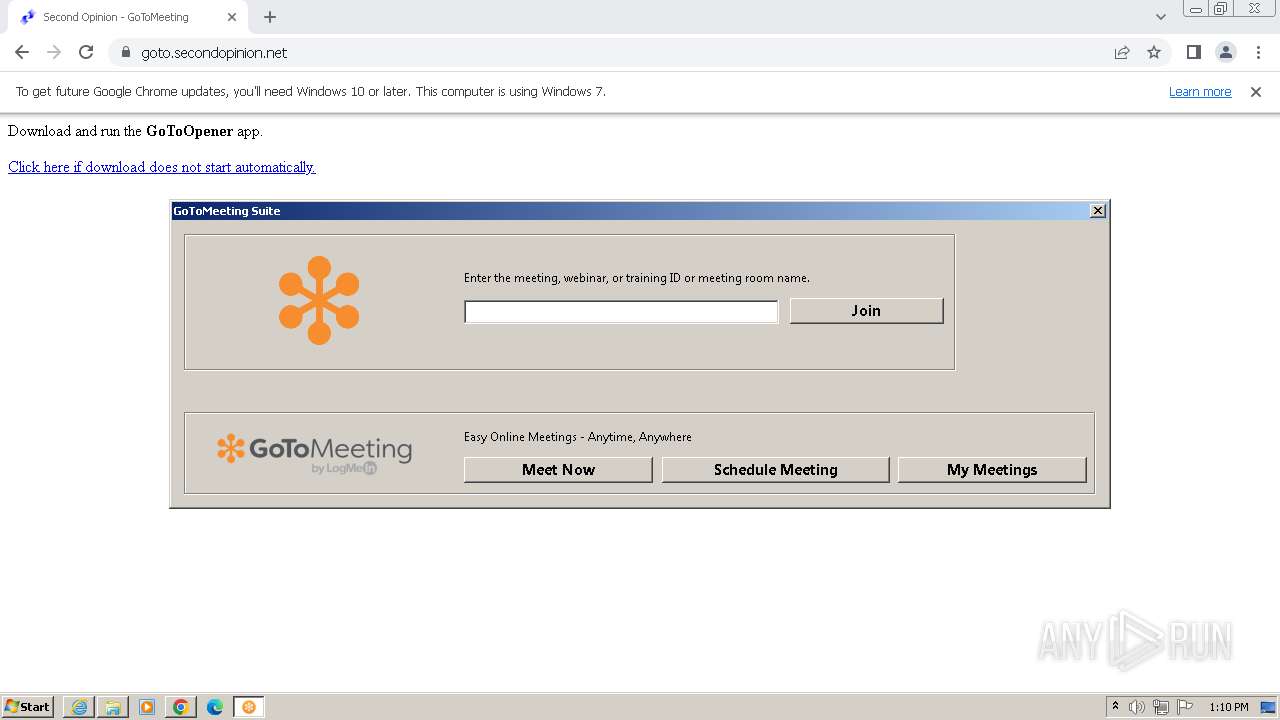Click the GoToMeeting Suite title bar text

227,211
